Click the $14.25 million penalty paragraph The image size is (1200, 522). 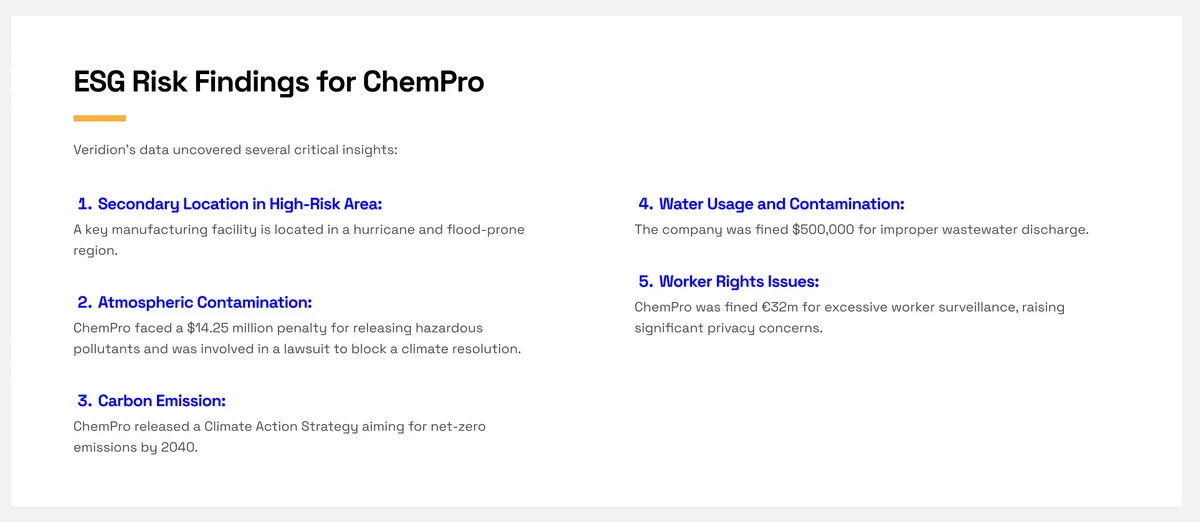point(298,338)
